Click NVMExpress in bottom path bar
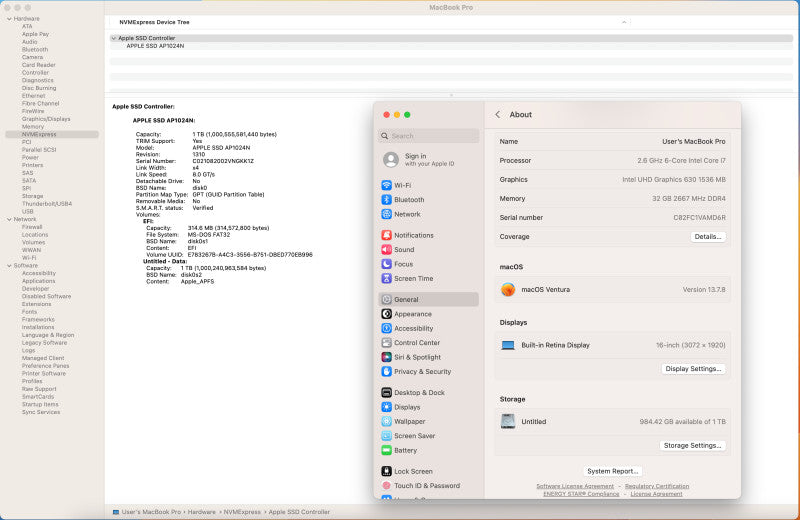The image size is (800, 520). [x=242, y=512]
